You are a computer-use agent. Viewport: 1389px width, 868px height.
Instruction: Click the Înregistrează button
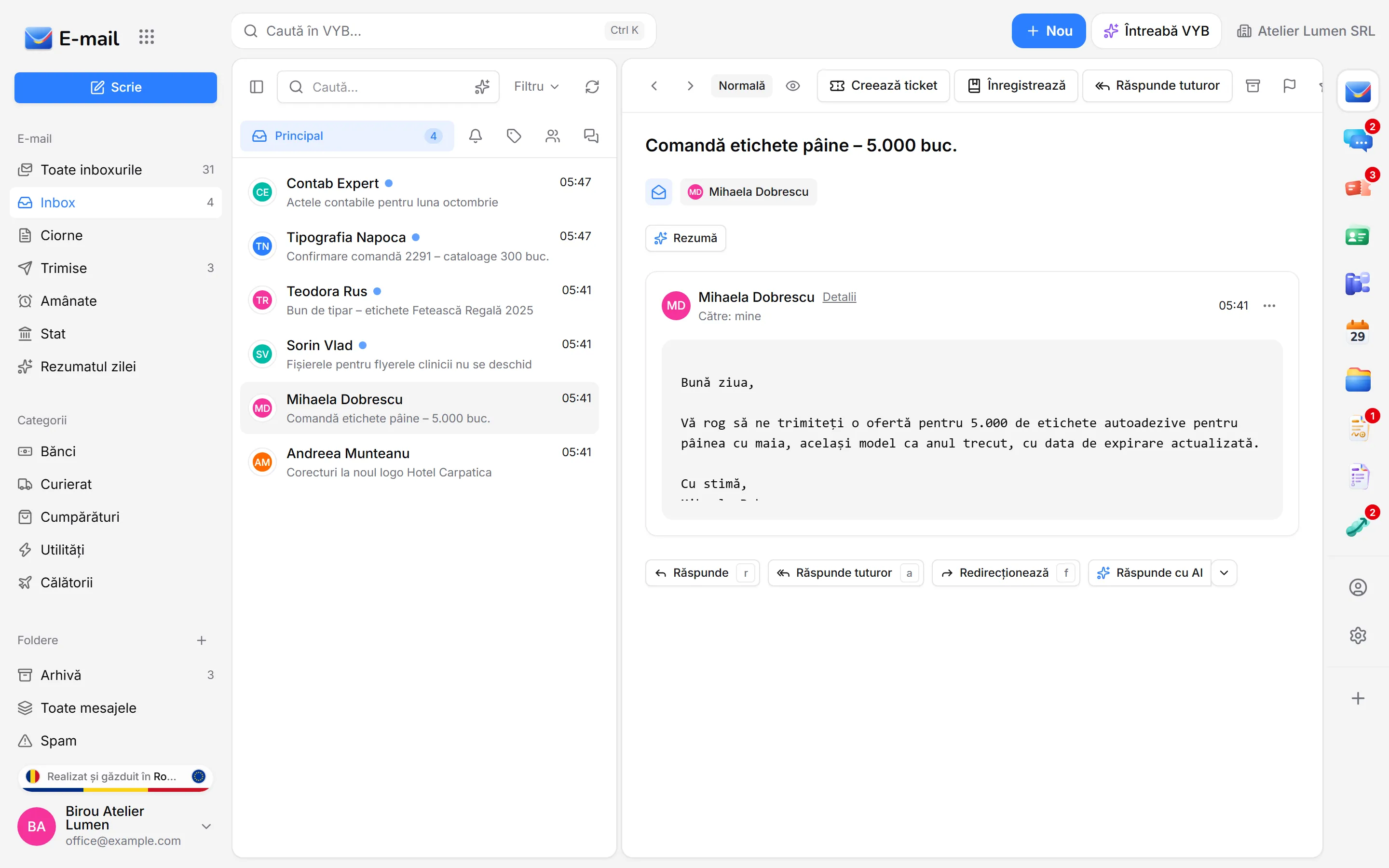1016,86
